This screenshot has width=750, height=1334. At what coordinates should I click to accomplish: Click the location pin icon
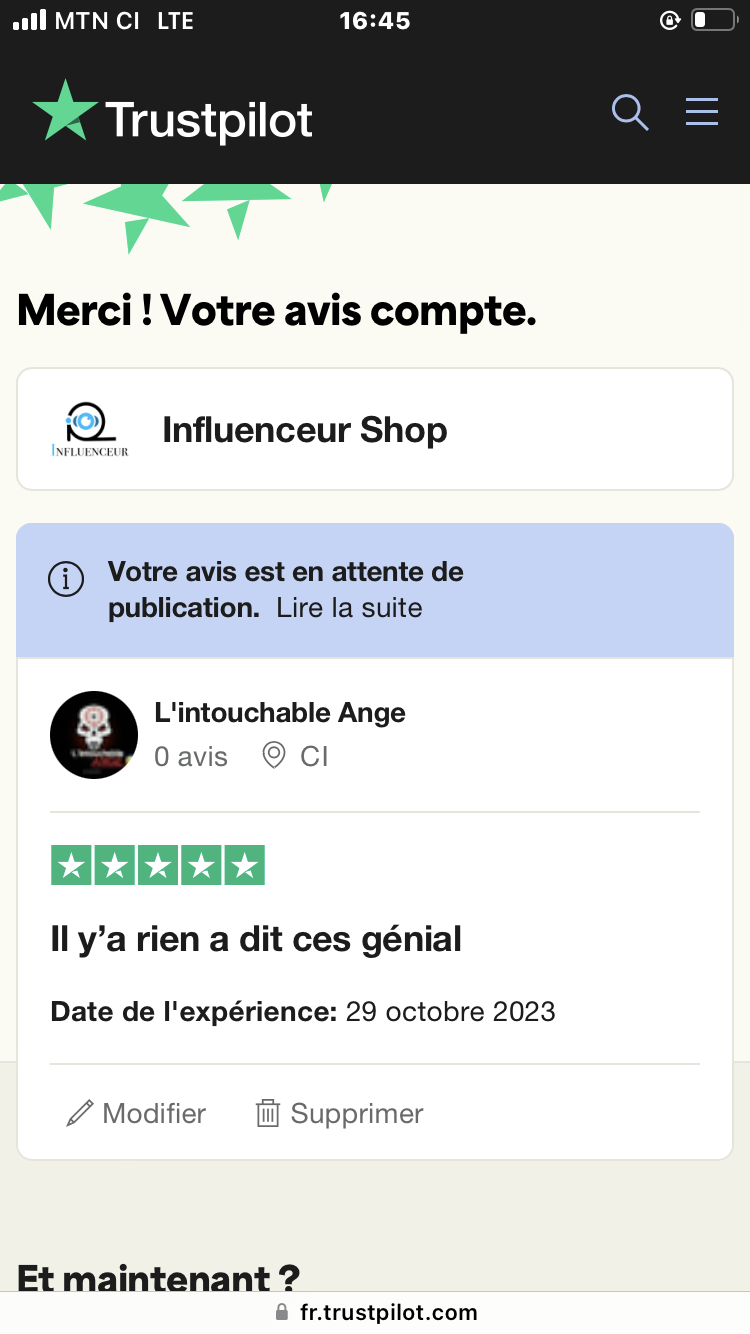[x=273, y=756]
